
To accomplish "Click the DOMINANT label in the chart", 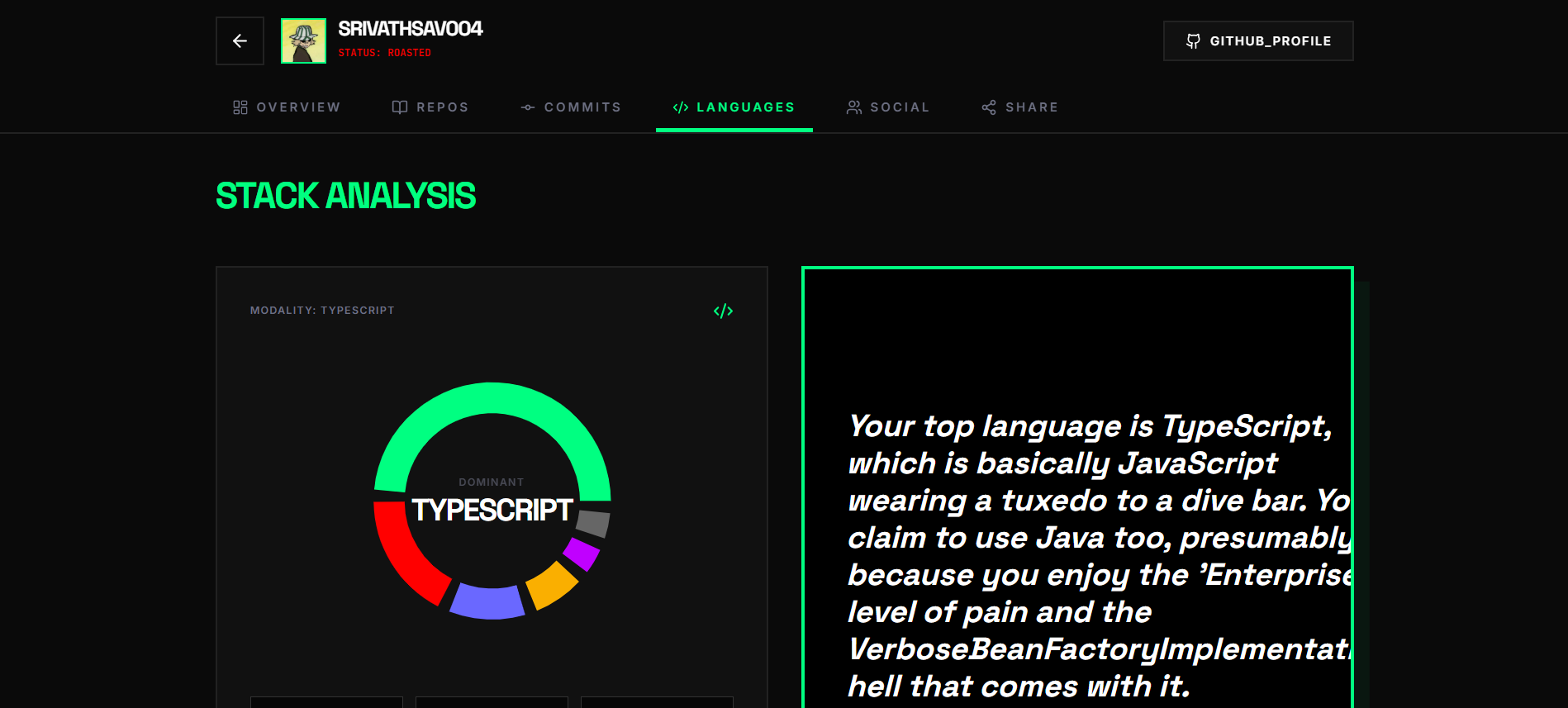I will (x=492, y=482).
